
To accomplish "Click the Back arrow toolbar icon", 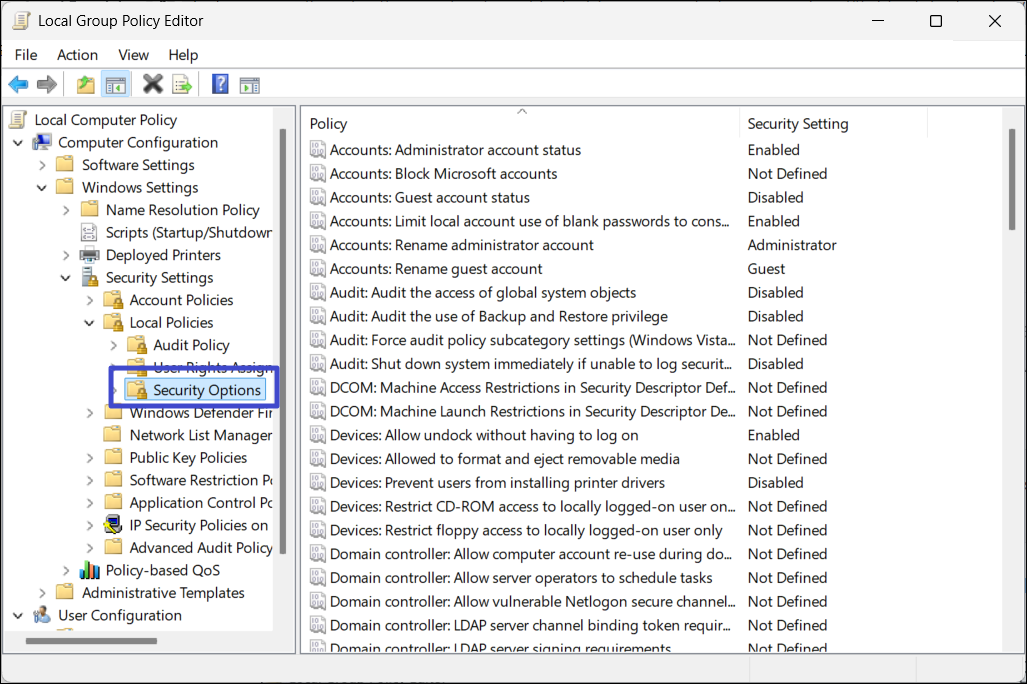I will point(18,85).
